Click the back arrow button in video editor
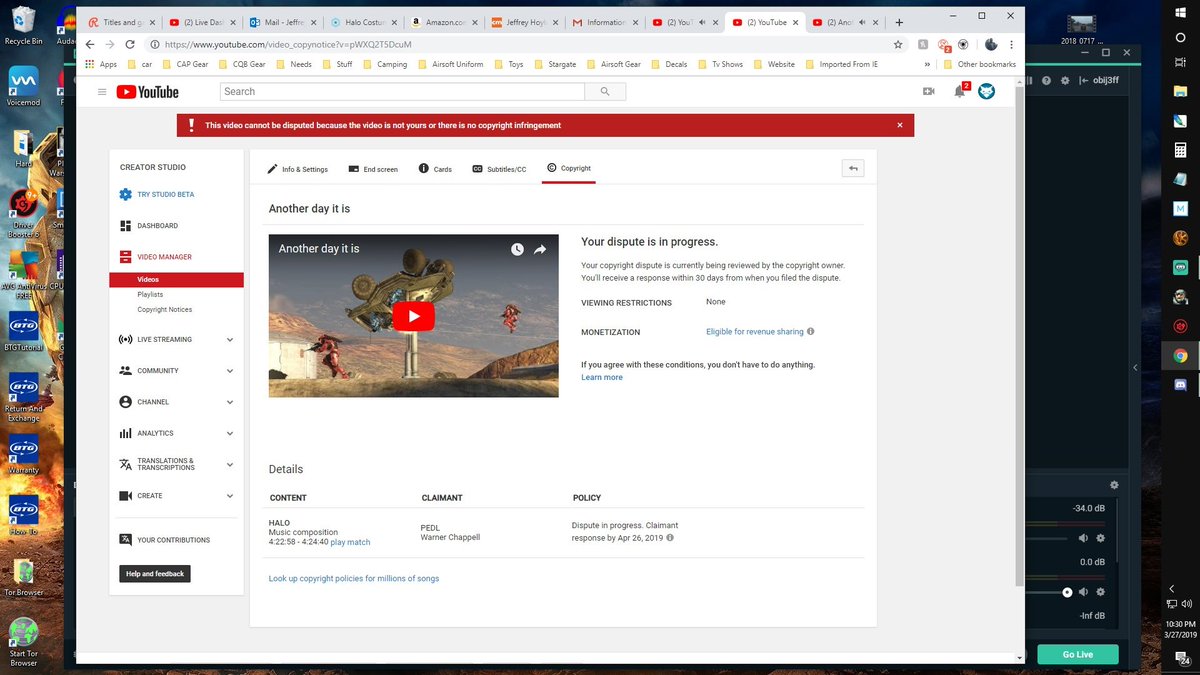This screenshot has width=1200, height=675. pos(852,169)
